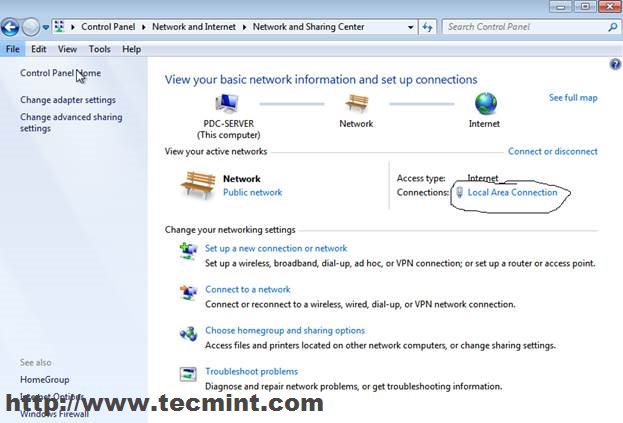The image size is (623, 423).
Task: Click the Troubleshoot problems icon
Action: pos(188,374)
